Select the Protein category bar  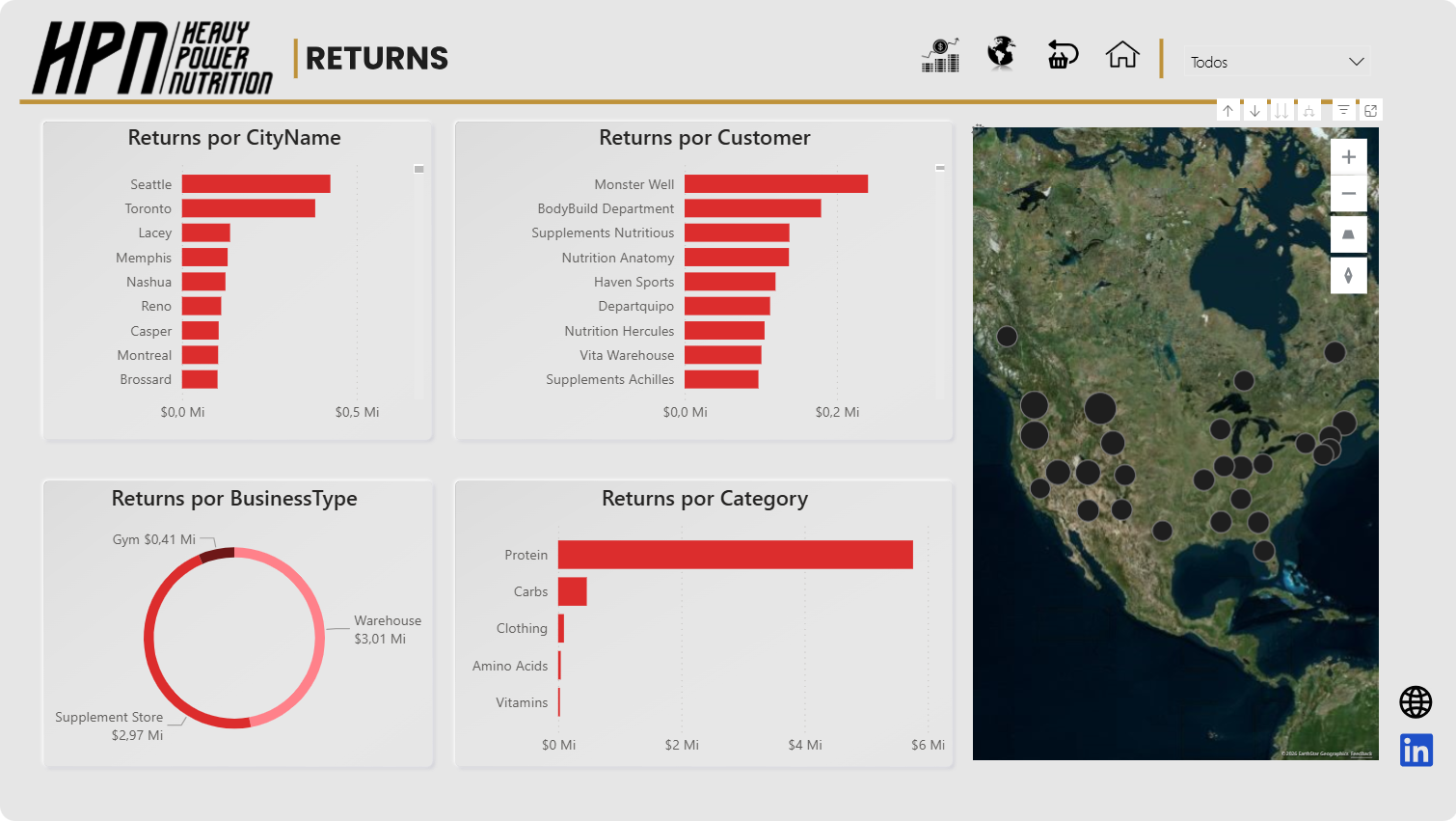736,555
